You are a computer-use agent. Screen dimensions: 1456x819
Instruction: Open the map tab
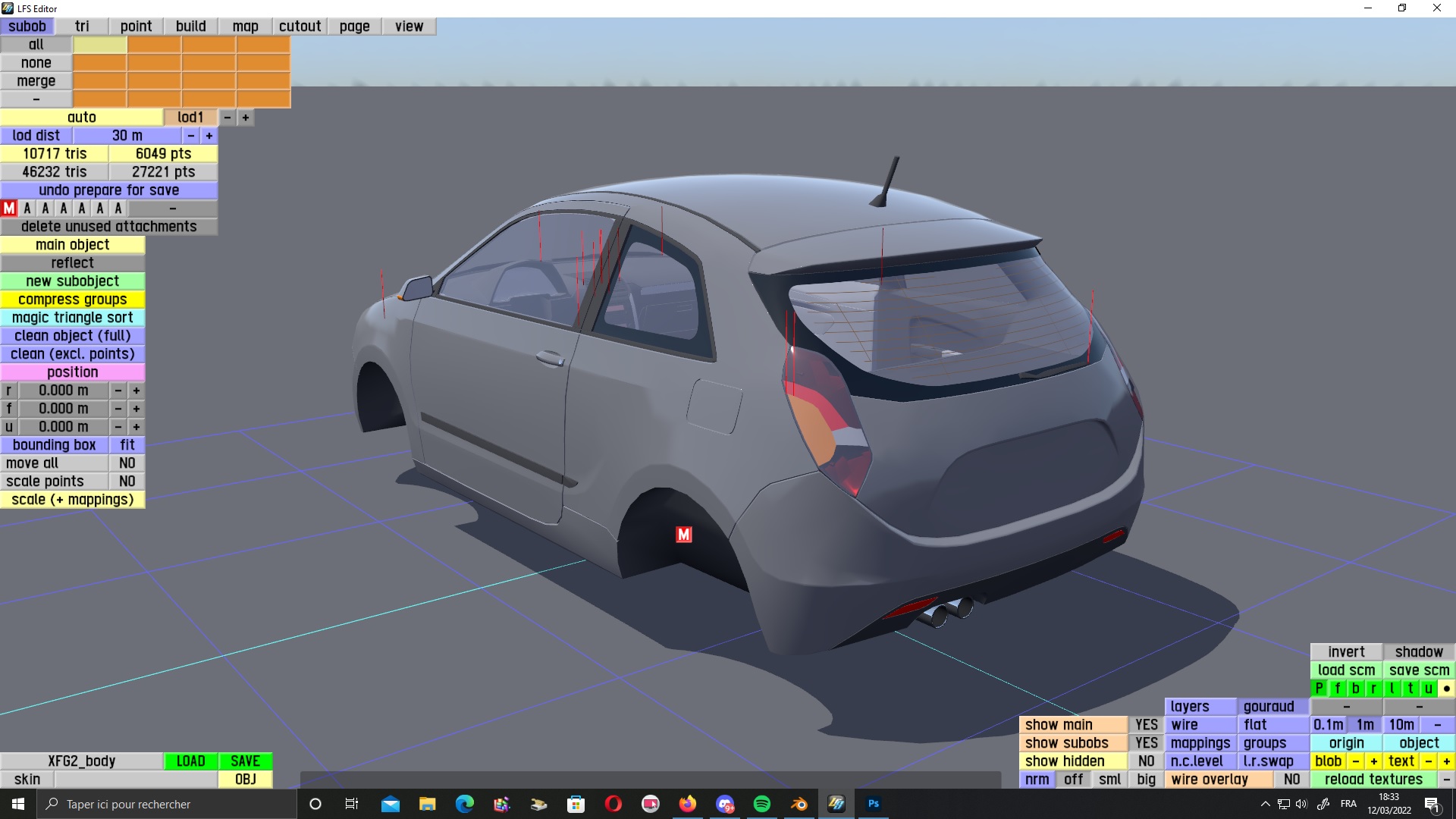coord(245,27)
